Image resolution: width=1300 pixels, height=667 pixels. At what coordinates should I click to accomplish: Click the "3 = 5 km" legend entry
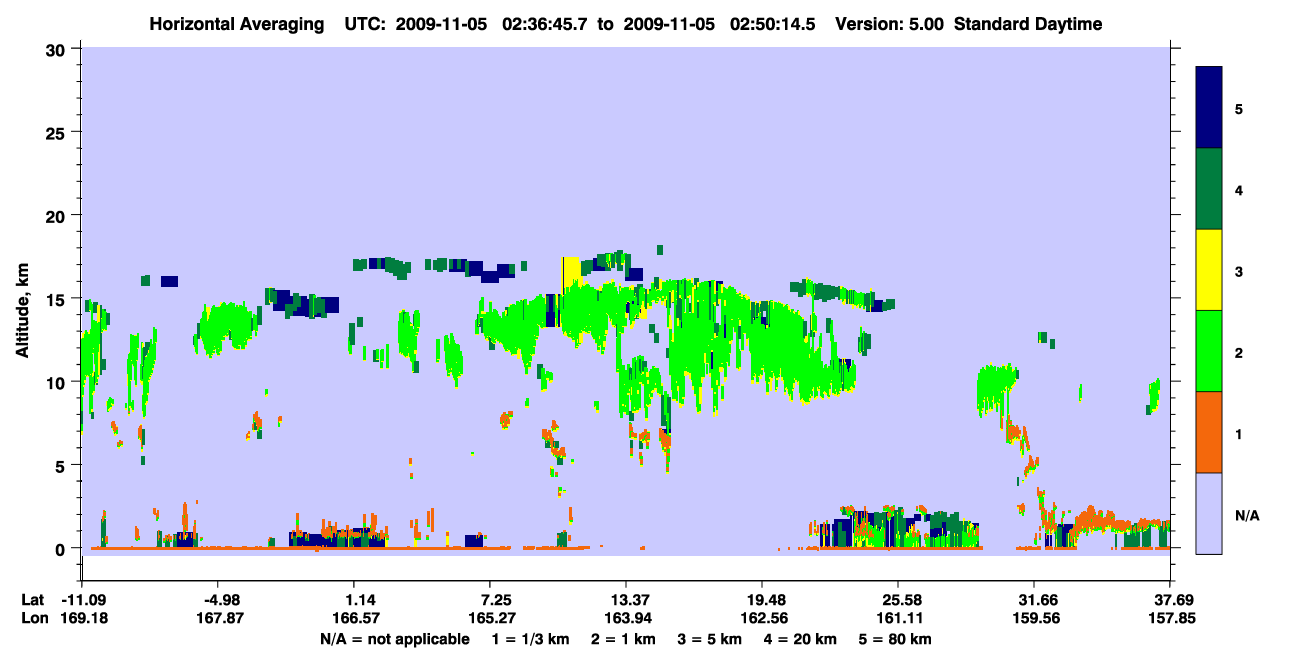tap(710, 639)
